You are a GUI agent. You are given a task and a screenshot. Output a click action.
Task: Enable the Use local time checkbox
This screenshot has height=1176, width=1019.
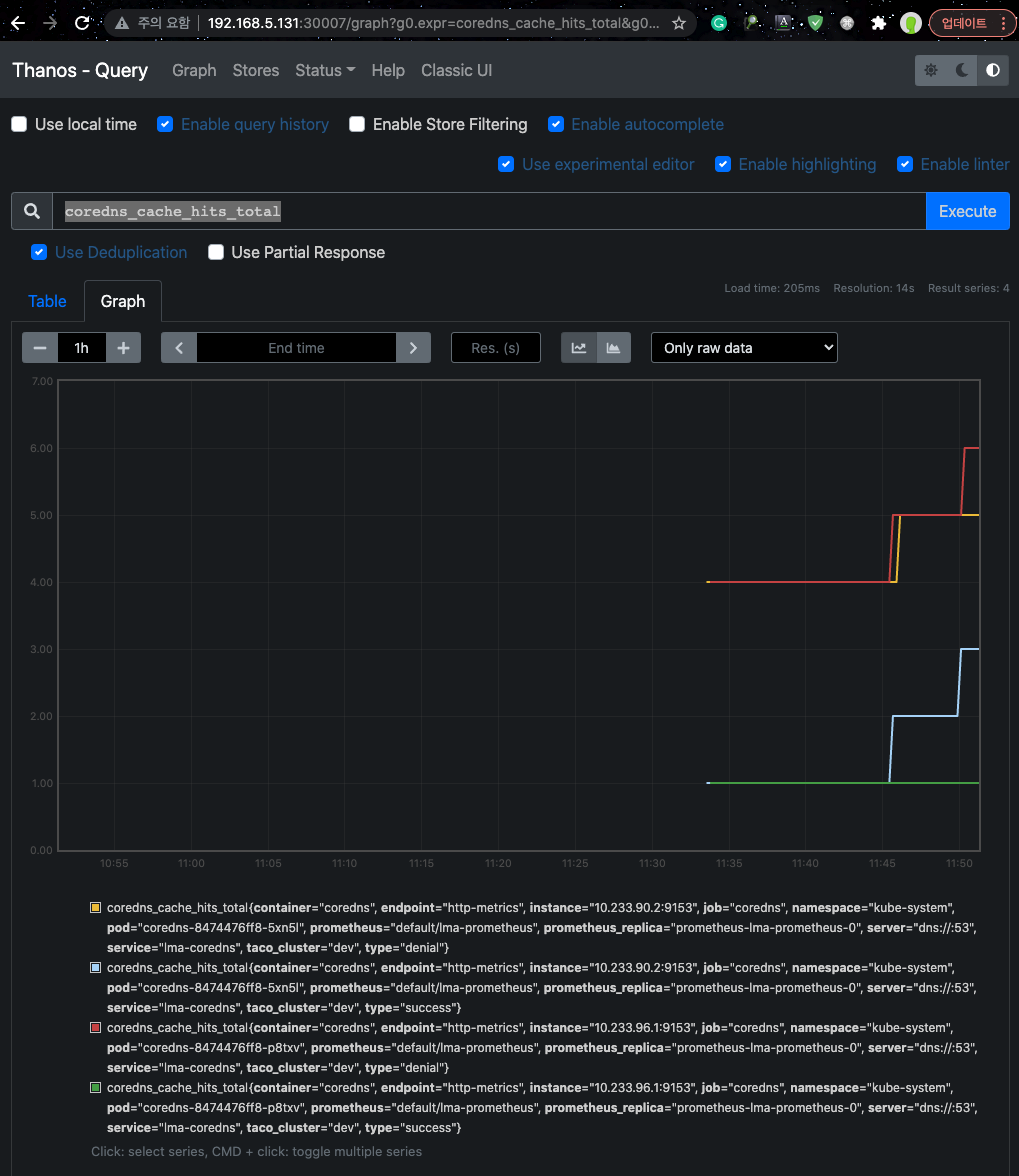point(19,124)
